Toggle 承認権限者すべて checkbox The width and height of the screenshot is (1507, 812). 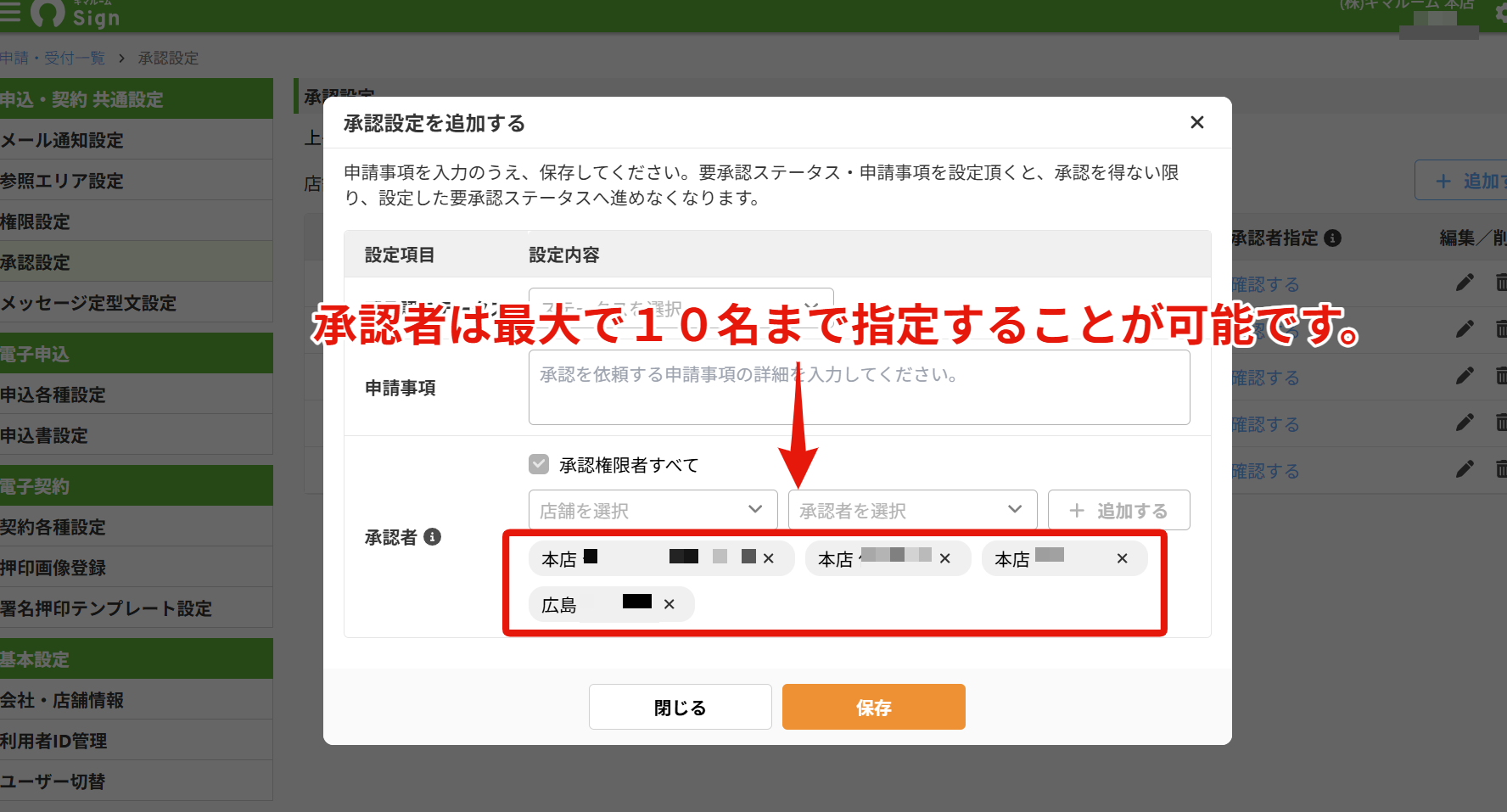(539, 464)
